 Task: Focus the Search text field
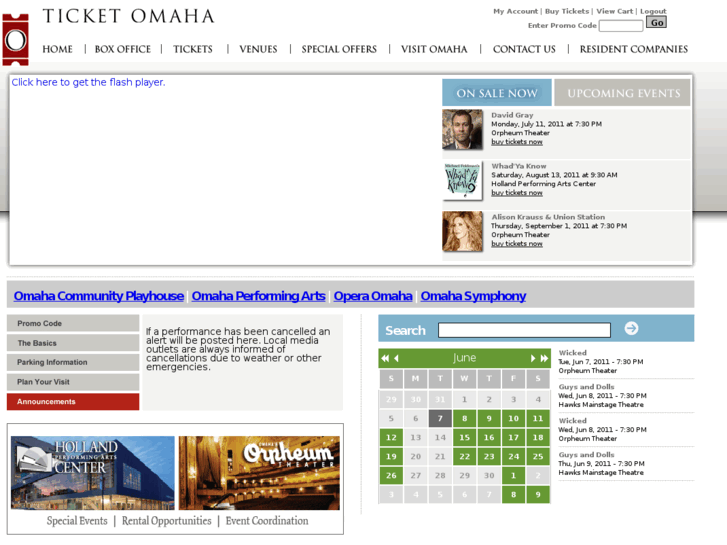(x=524, y=330)
